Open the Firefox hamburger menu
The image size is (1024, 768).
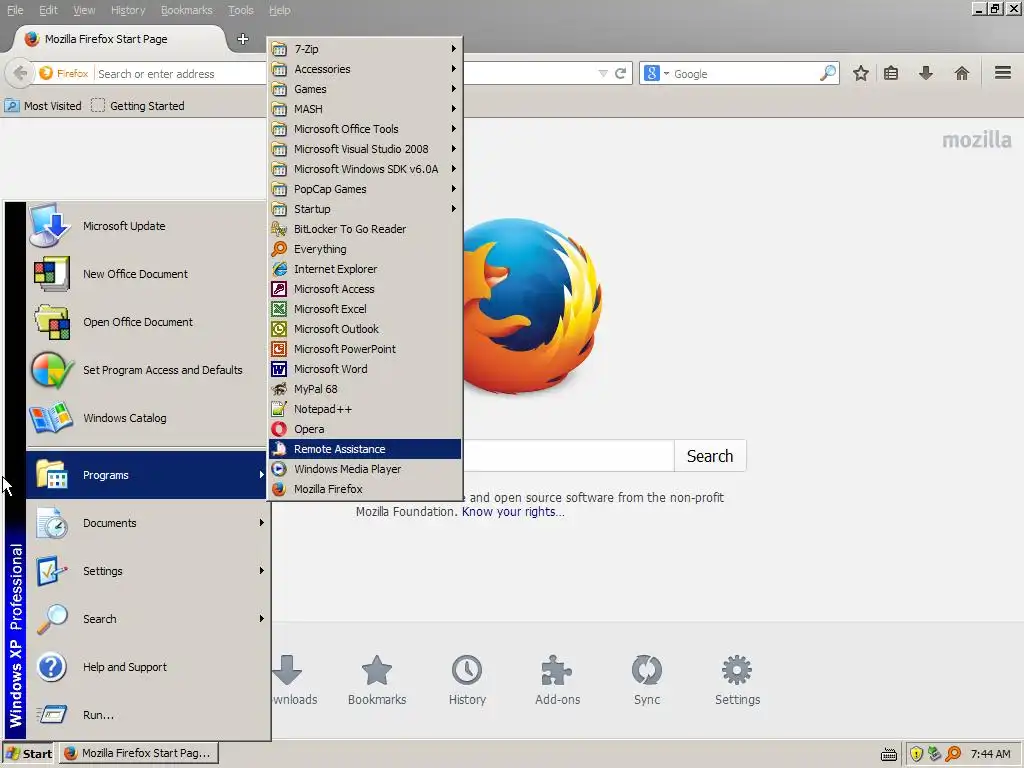point(1003,73)
